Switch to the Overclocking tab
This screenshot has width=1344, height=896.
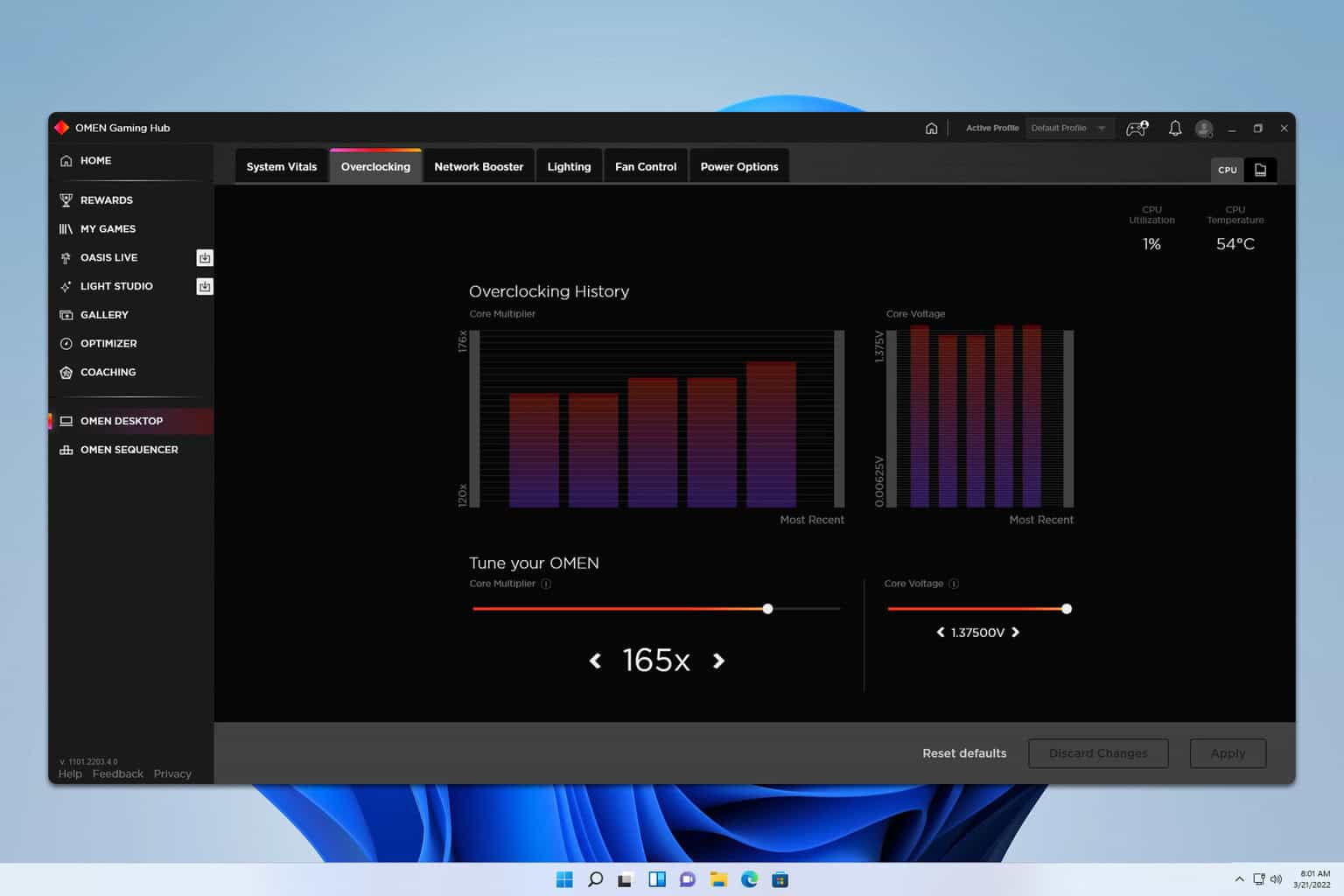point(375,166)
